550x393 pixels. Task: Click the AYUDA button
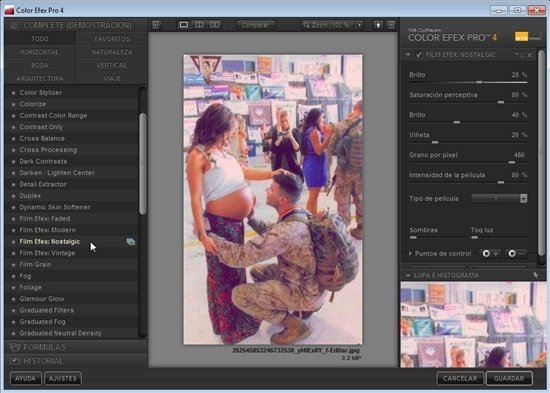[26, 378]
